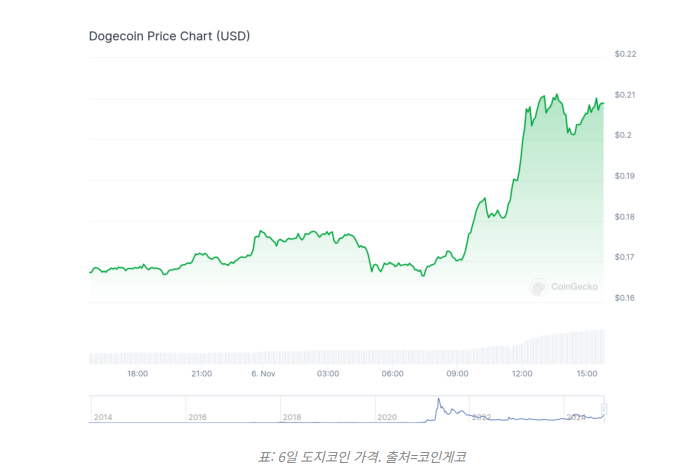Click the 2014 label in the history navigator

click(103, 416)
